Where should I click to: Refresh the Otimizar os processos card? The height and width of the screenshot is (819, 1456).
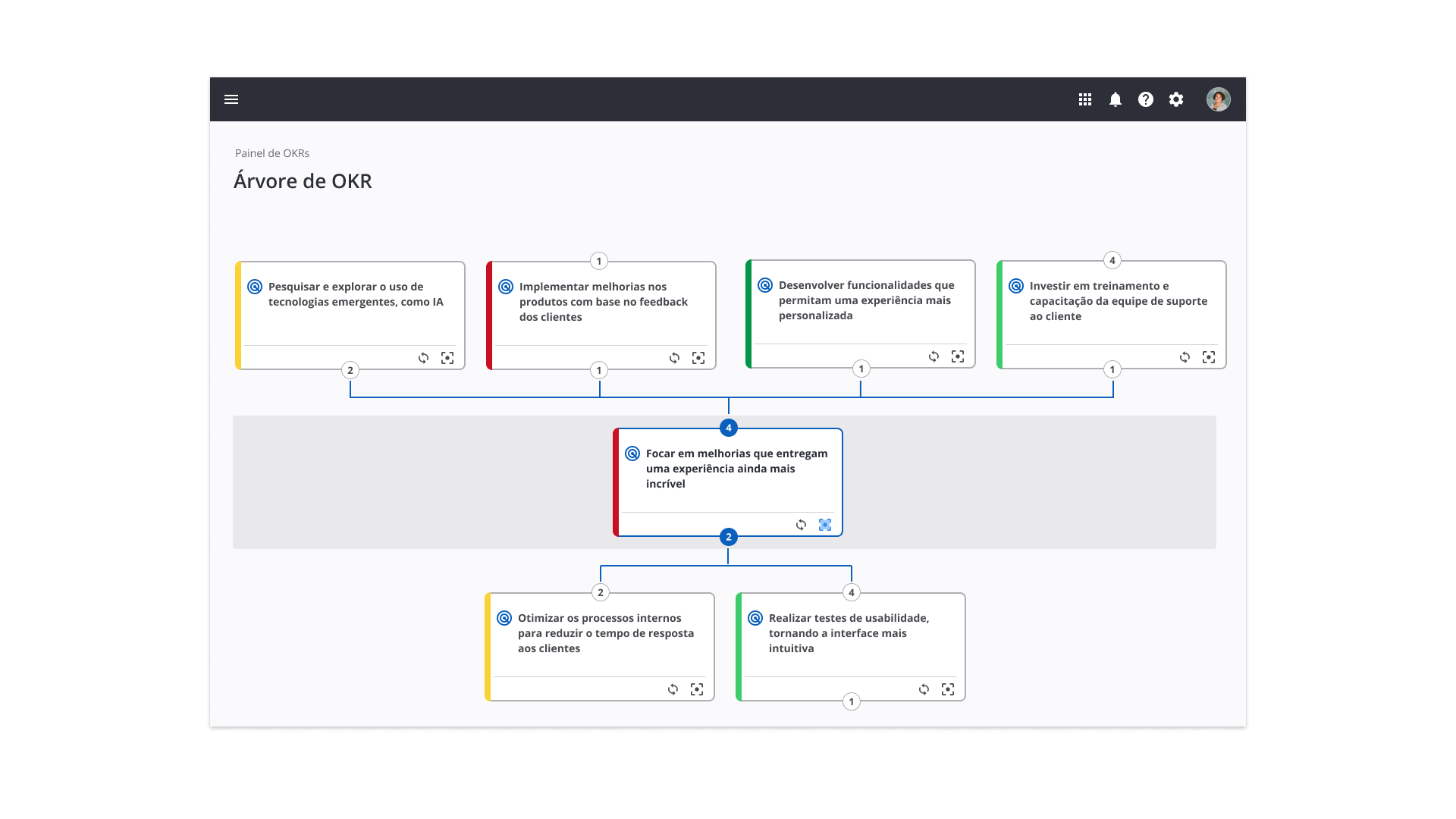click(673, 689)
